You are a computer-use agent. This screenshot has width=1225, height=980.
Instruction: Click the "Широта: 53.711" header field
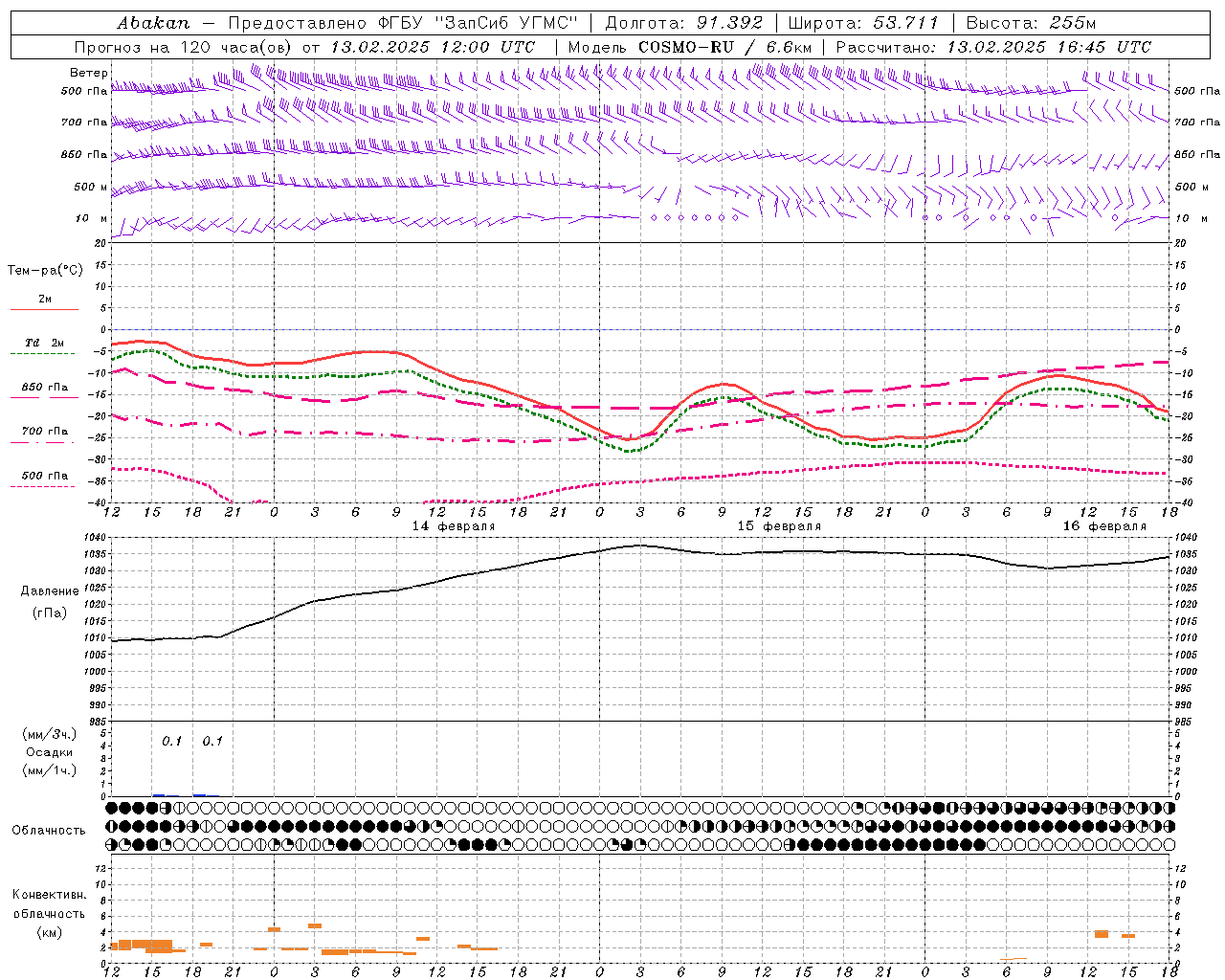coord(863,23)
